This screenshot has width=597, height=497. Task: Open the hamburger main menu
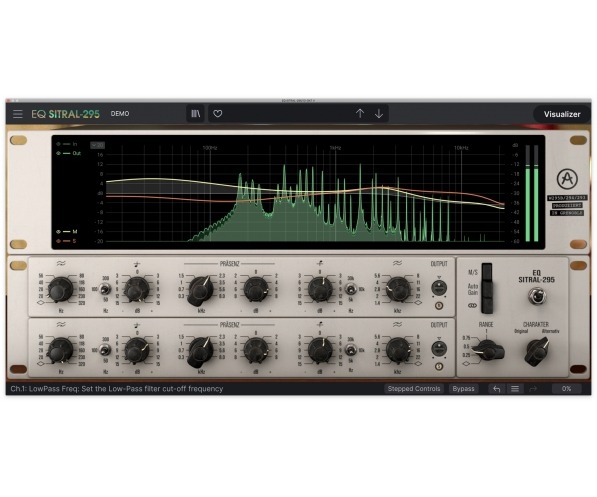(x=18, y=114)
